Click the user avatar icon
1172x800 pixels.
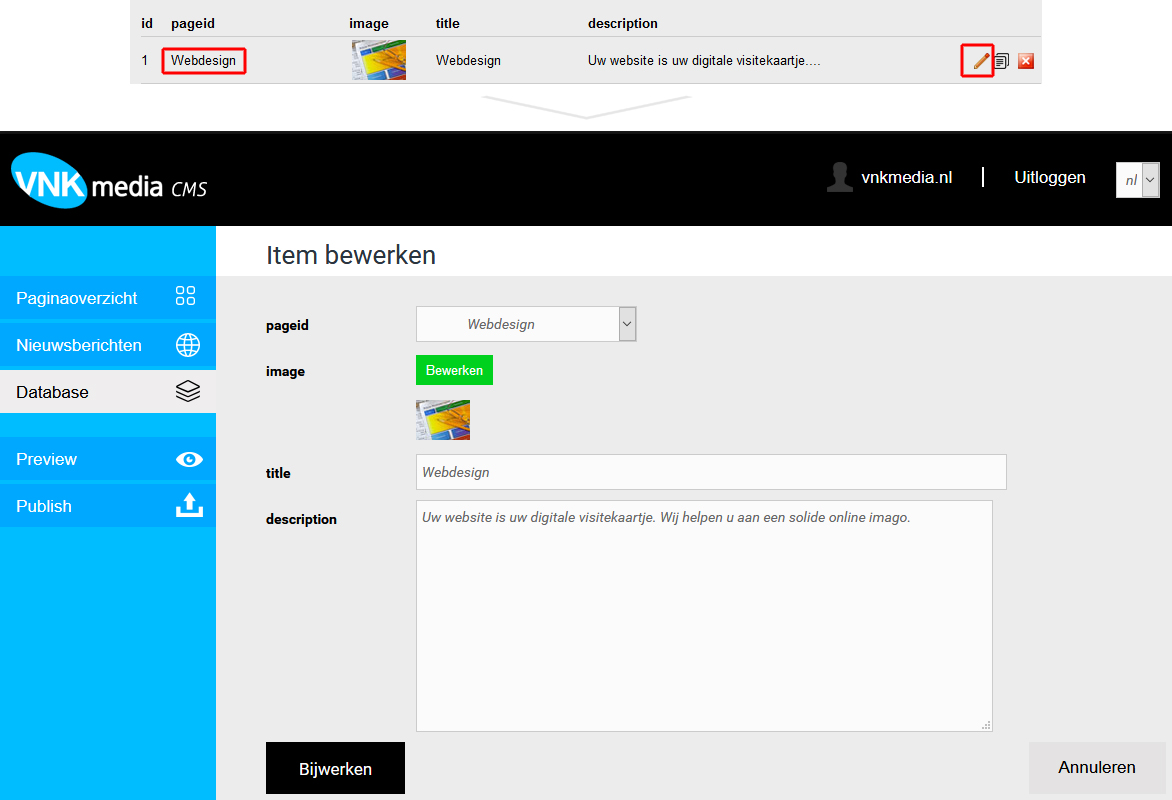pos(840,177)
